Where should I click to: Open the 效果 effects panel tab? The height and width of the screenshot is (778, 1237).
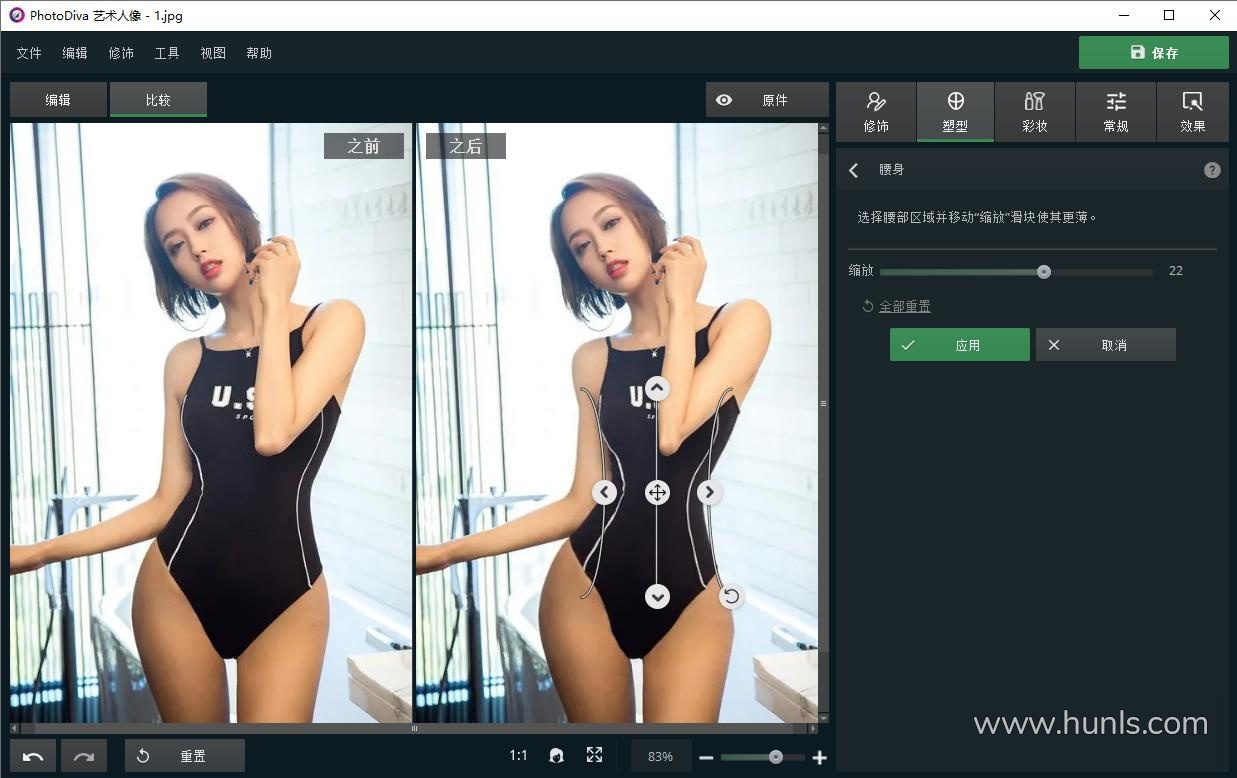(1192, 112)
